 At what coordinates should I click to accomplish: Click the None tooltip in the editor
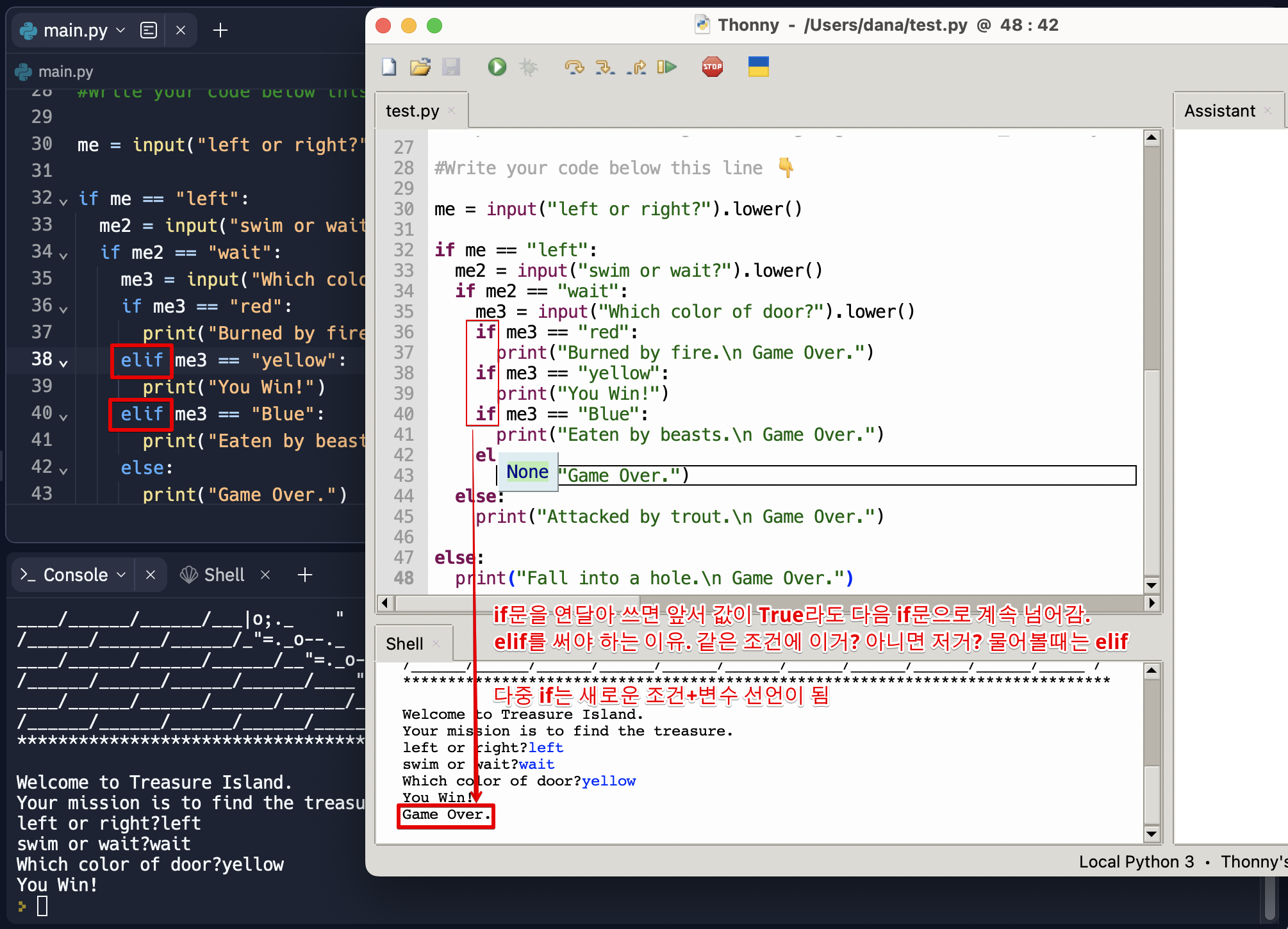click(x=527, y=472)
